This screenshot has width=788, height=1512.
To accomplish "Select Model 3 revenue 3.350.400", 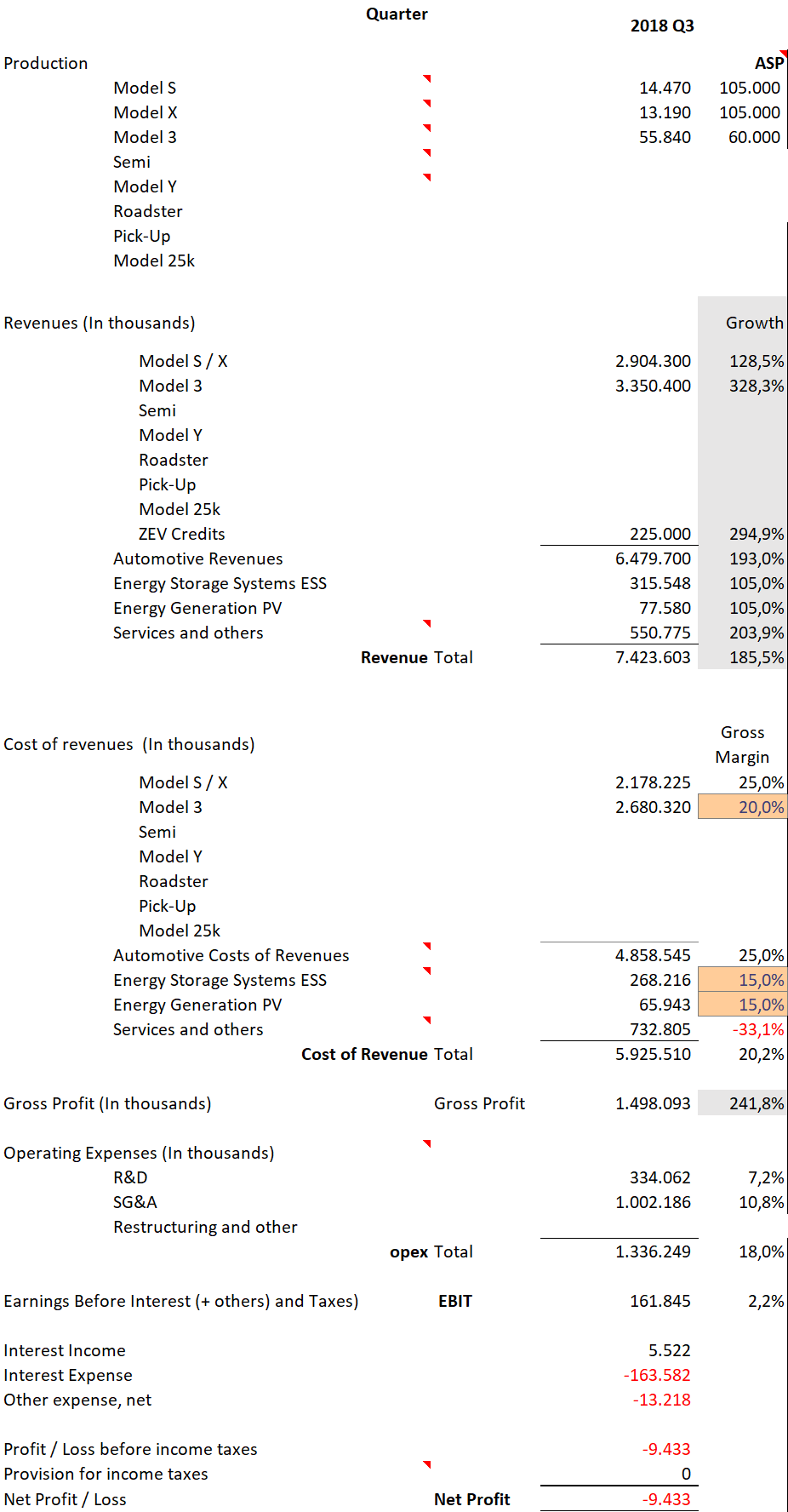I will (x=653, y=386).
